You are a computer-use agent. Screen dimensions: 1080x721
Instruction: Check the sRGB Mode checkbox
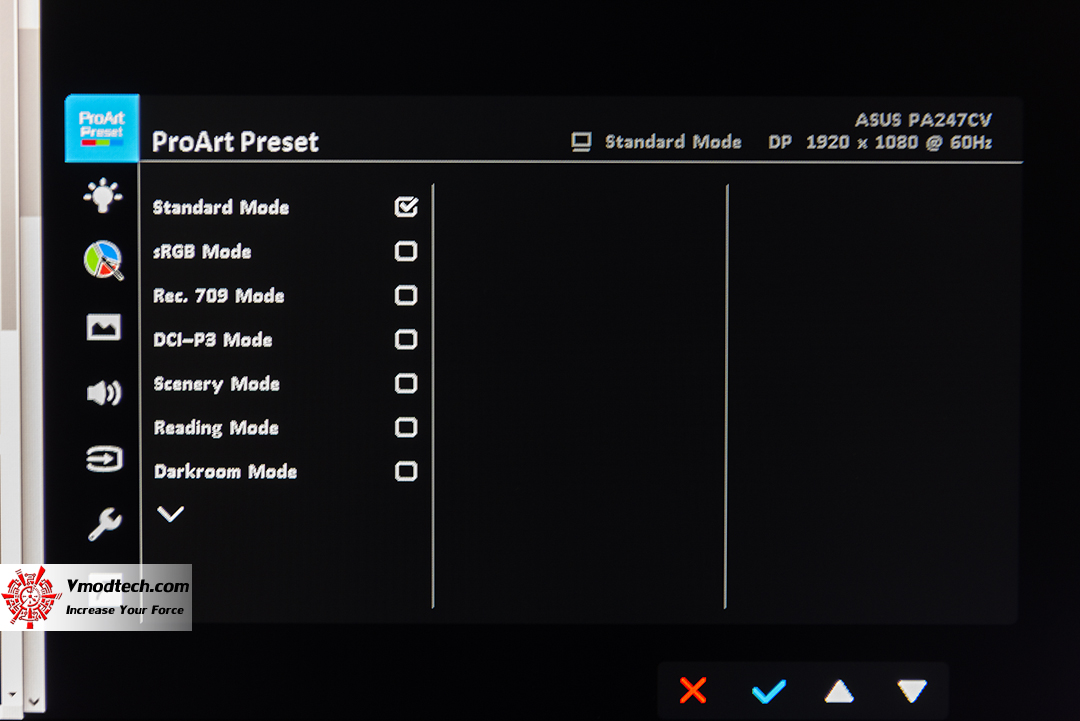click(406, 251)
